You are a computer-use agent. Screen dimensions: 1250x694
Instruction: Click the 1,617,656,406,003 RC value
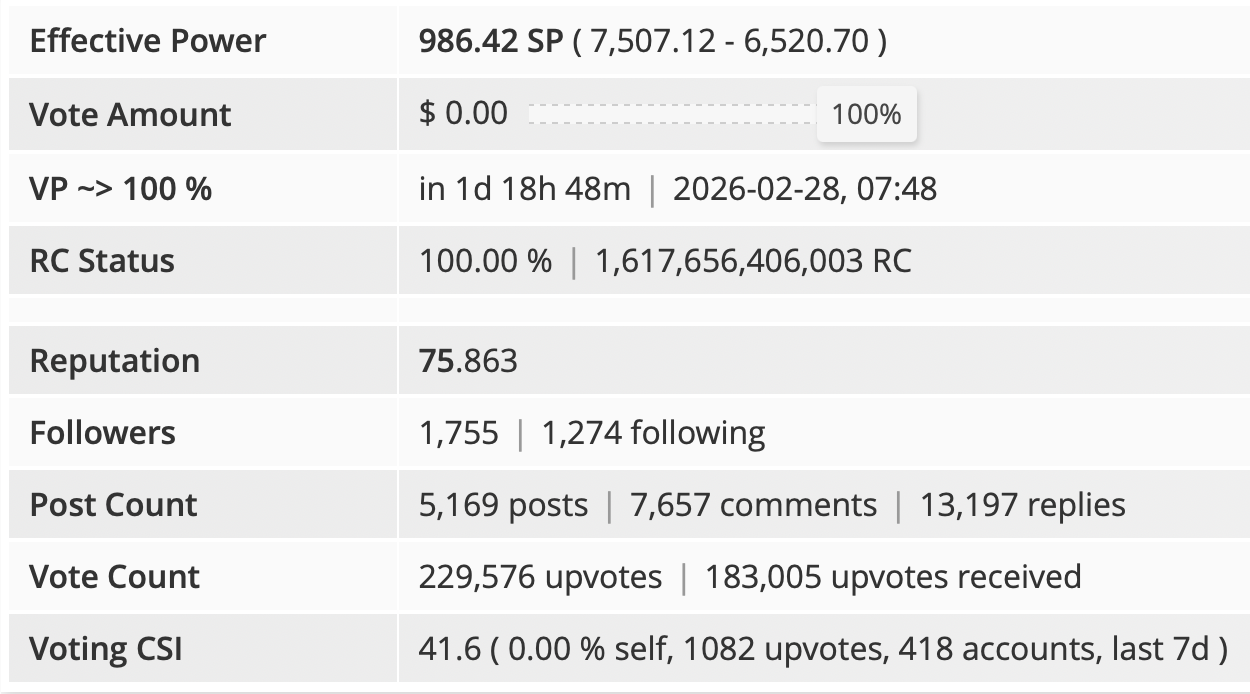754,261
